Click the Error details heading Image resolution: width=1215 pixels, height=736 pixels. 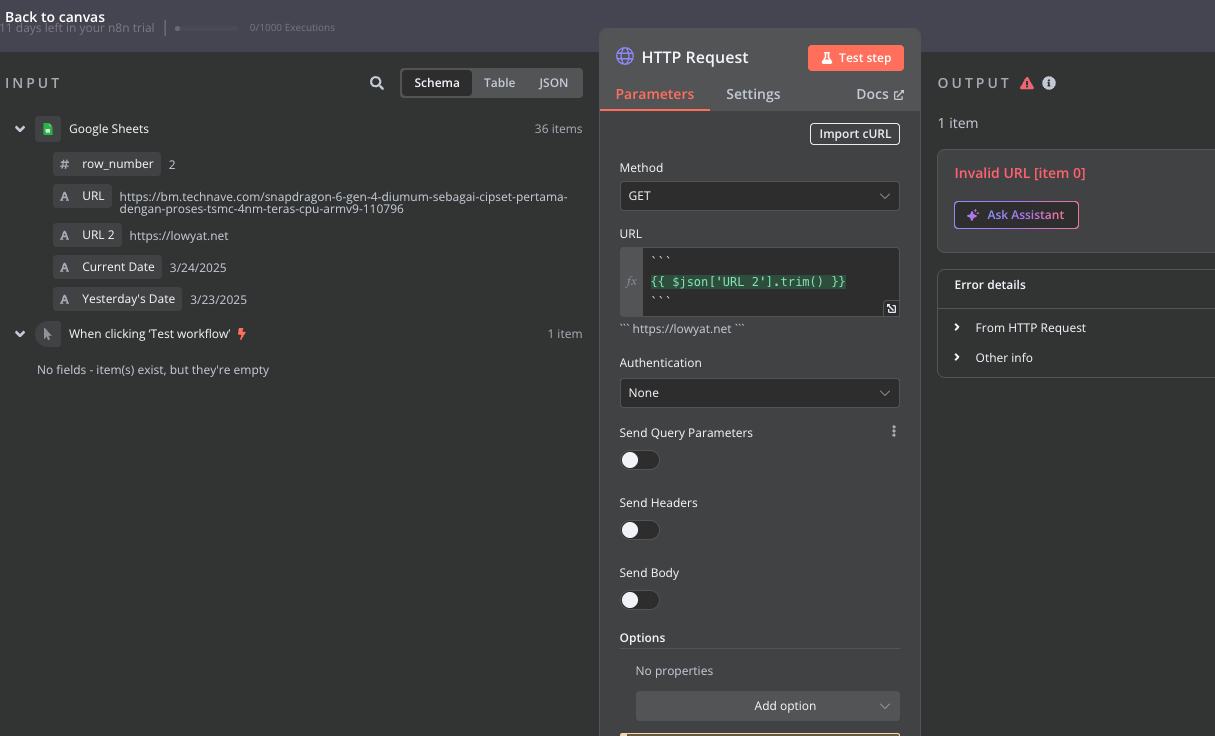pos(990,285)
